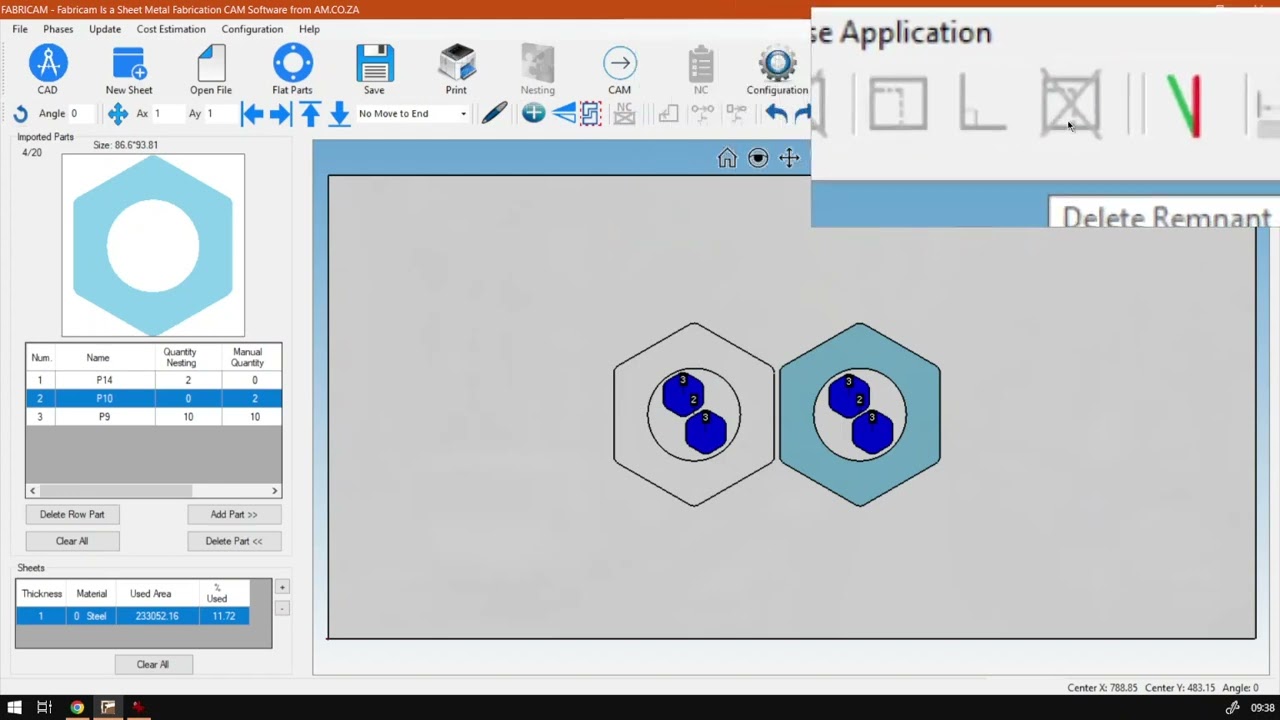This screenshot has width=1280, height=720.
Task: Open Task View on the taskbar
Action: (x=44, y=708)
